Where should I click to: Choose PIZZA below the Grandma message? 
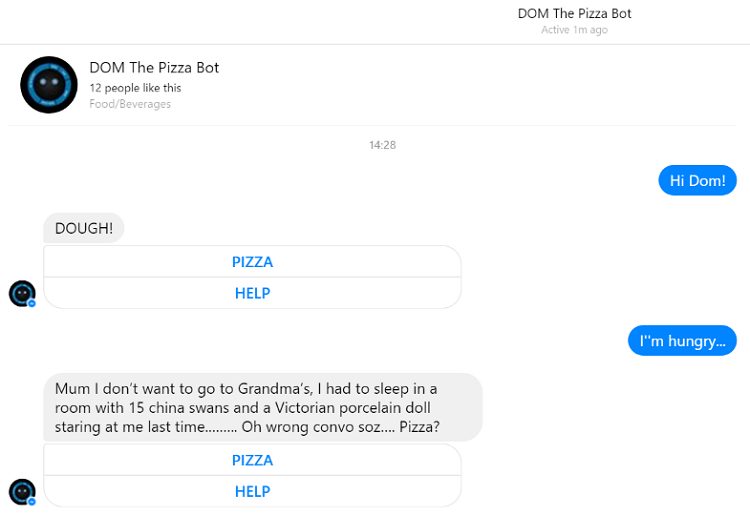click(x=252, y=460)
